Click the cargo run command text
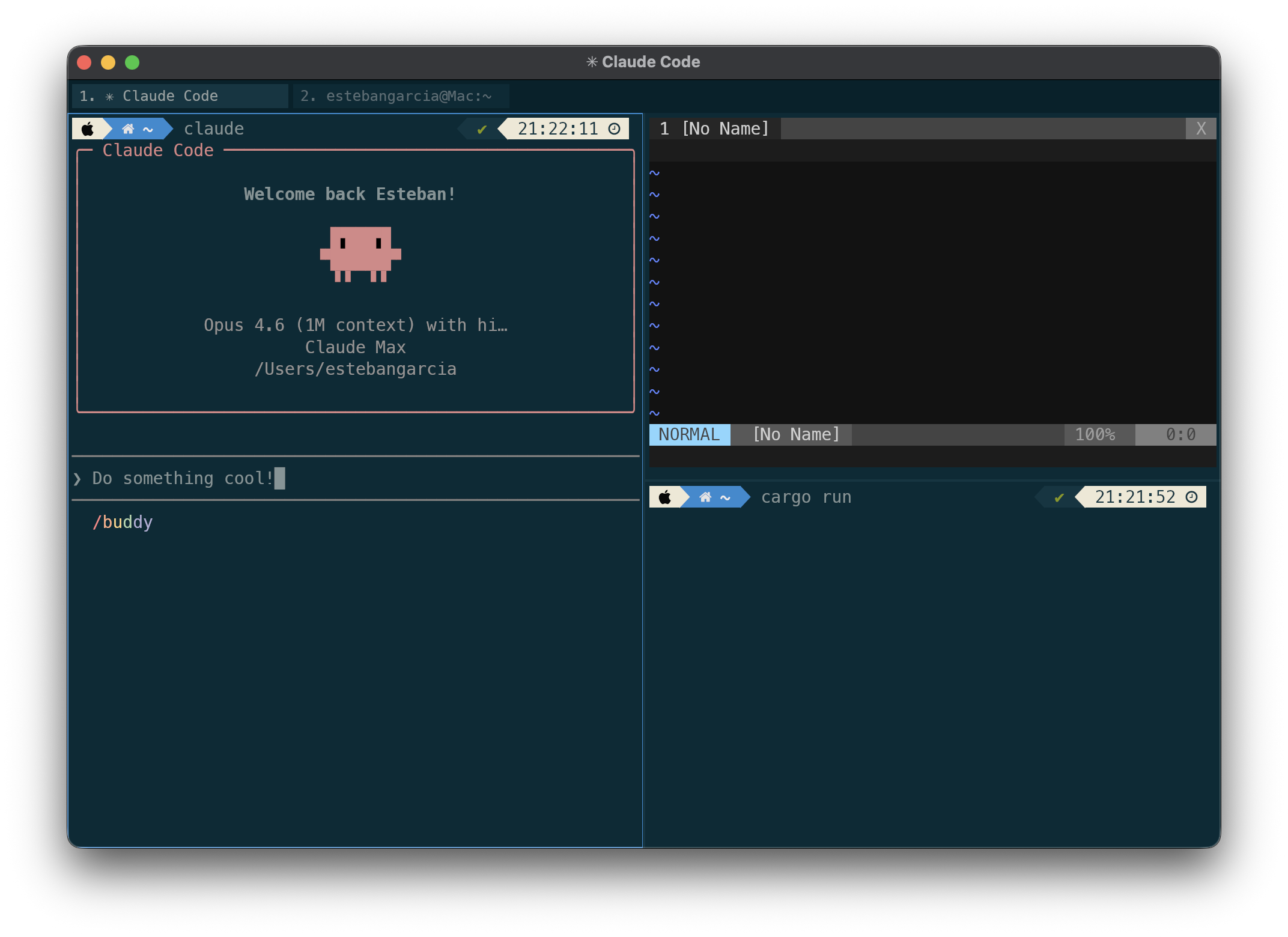Image resolution: width=1288 pixels, height=937 pixels. point(806,497)
